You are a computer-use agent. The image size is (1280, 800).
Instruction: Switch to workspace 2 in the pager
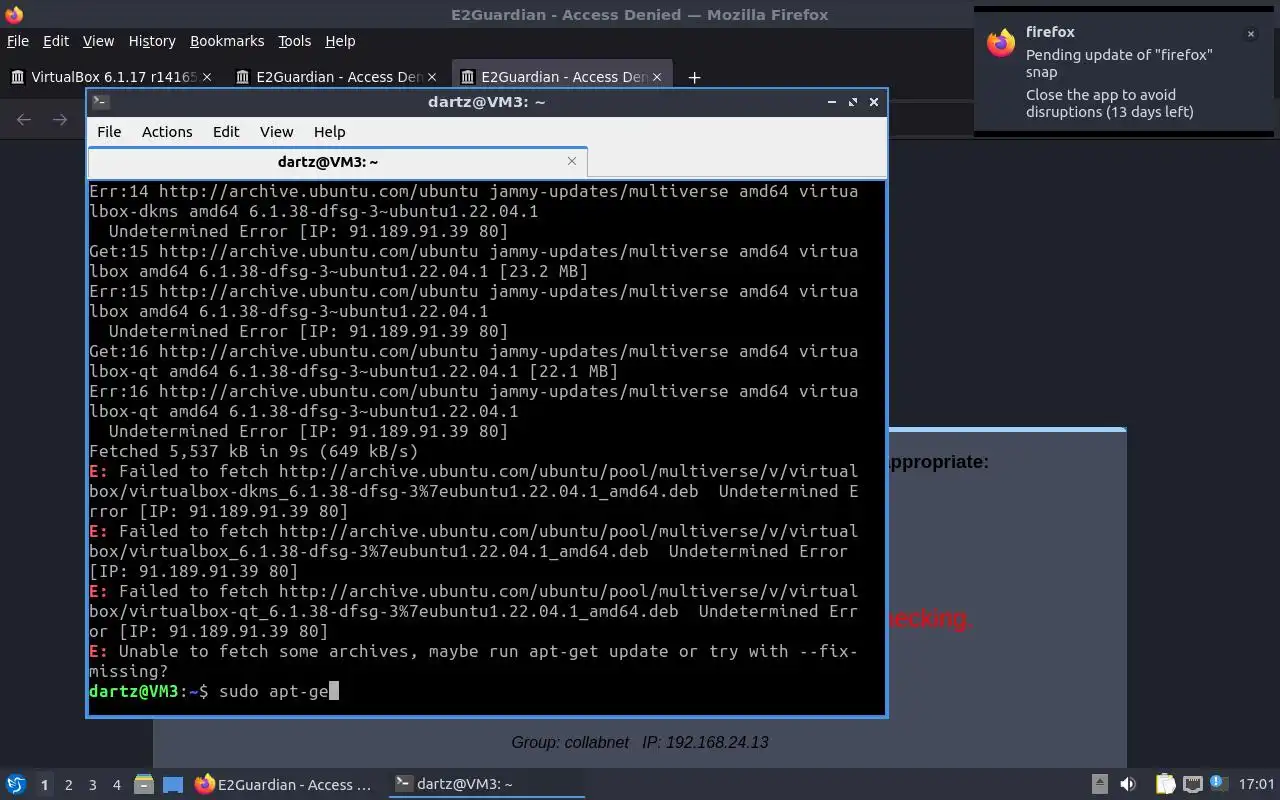point(68,785)
